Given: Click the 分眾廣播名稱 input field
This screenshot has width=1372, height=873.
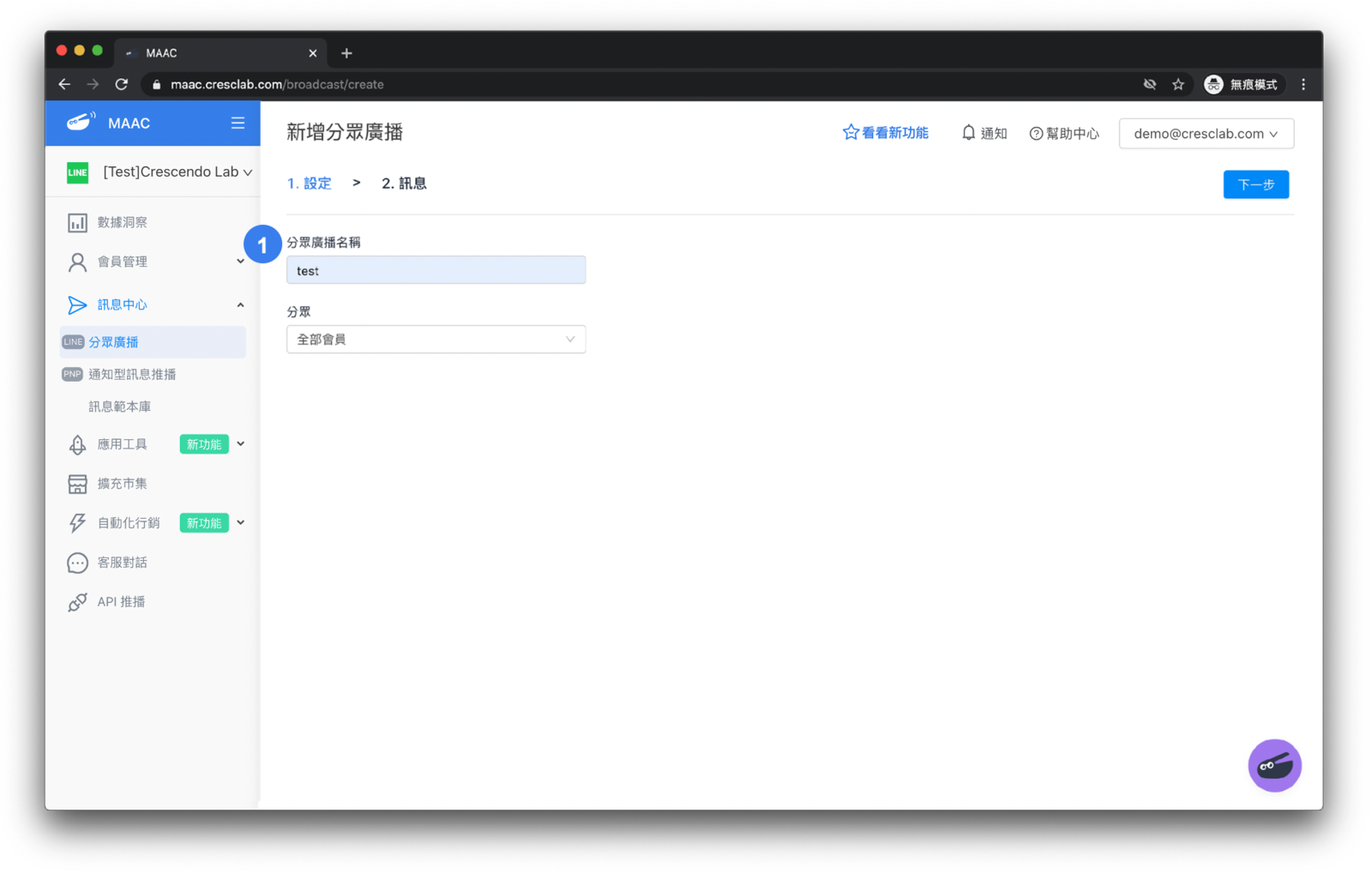Looking at the screenshot, I should pyautogui.click(x=436, y=270).
